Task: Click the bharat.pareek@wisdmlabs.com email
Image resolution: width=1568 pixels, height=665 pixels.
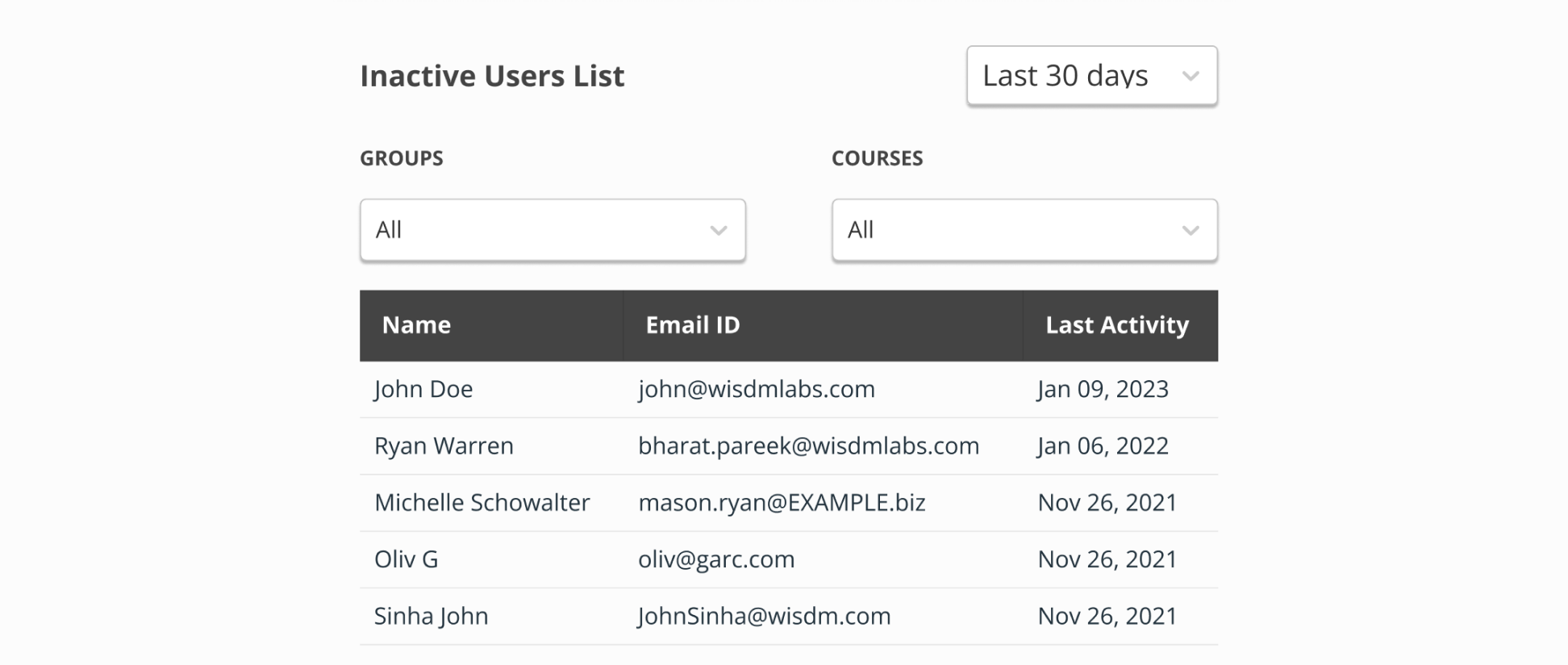Action: pos(808,446)
